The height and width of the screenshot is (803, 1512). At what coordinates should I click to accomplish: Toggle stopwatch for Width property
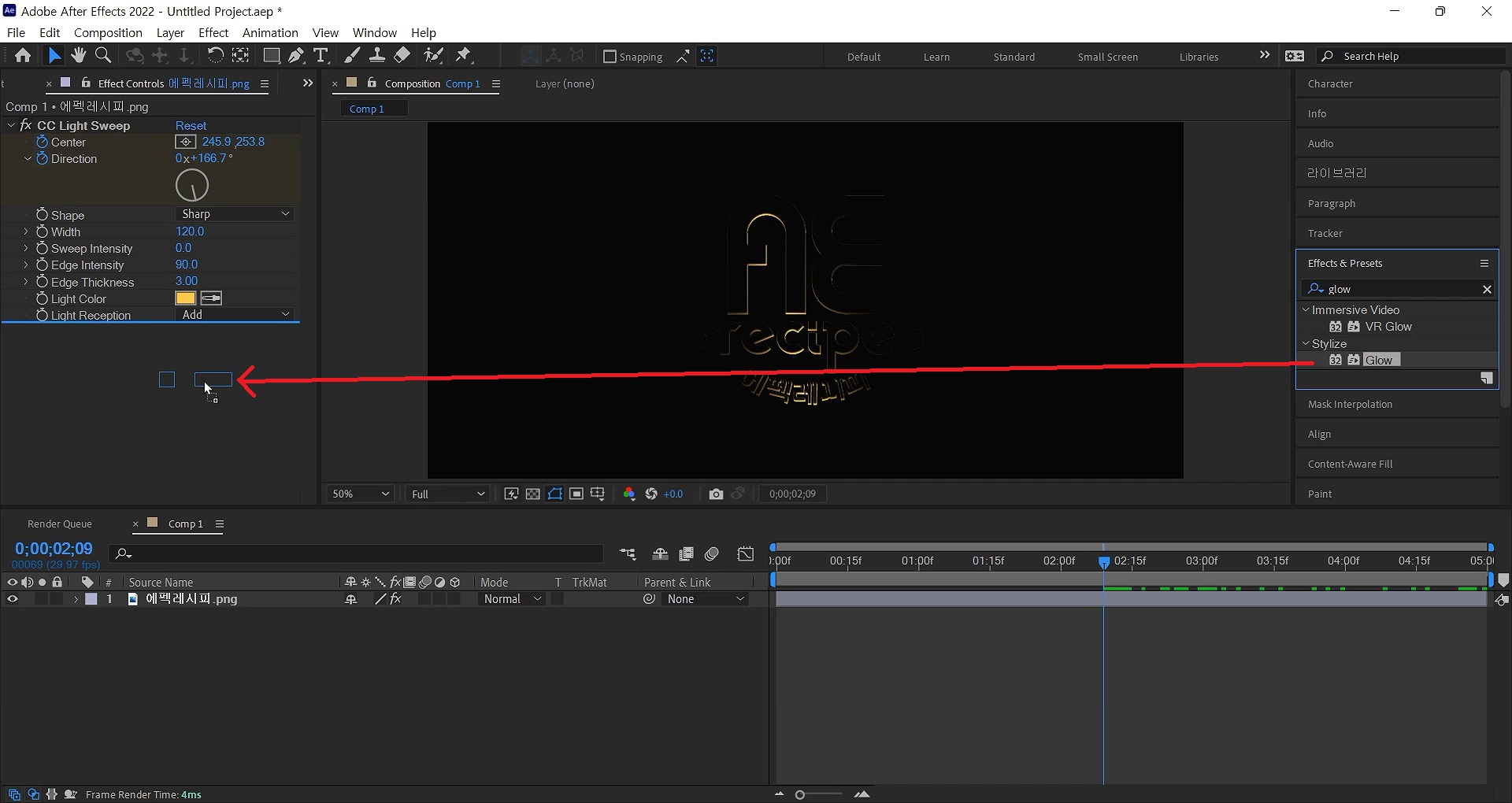[43, 231]
